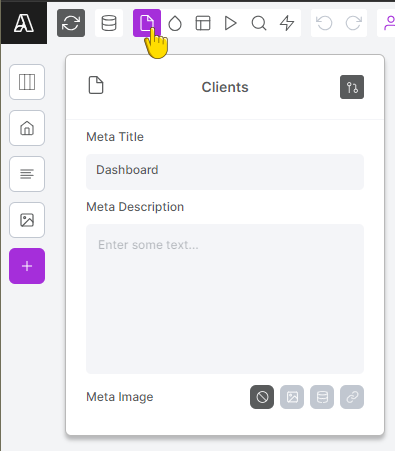This screenshot has height=451, width=395.
Task: Click the Clients panel heading
Action: 225,87
